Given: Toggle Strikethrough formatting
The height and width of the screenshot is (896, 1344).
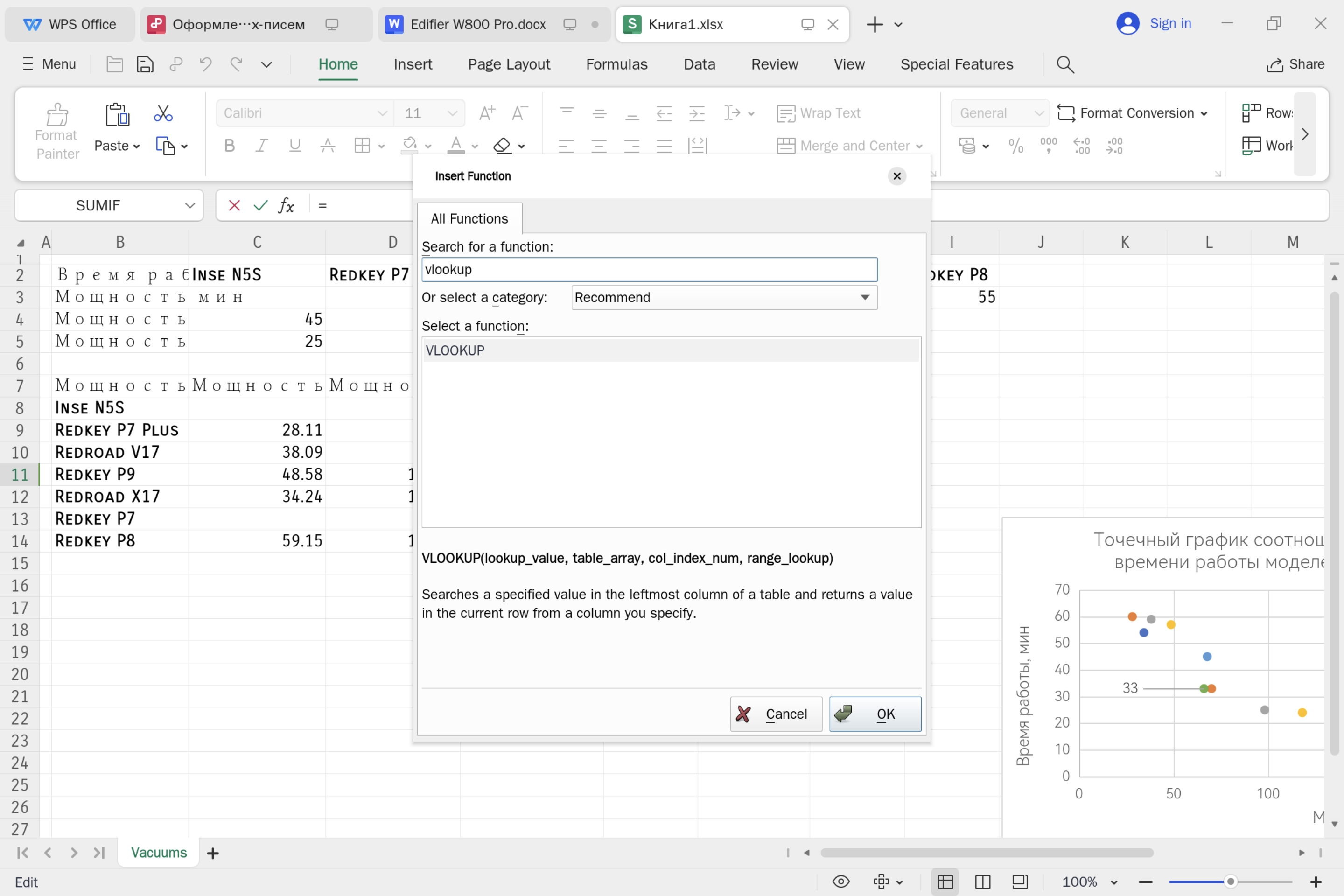Looking at the screenshot, I should pyautogui.click(x=328, y=146).
